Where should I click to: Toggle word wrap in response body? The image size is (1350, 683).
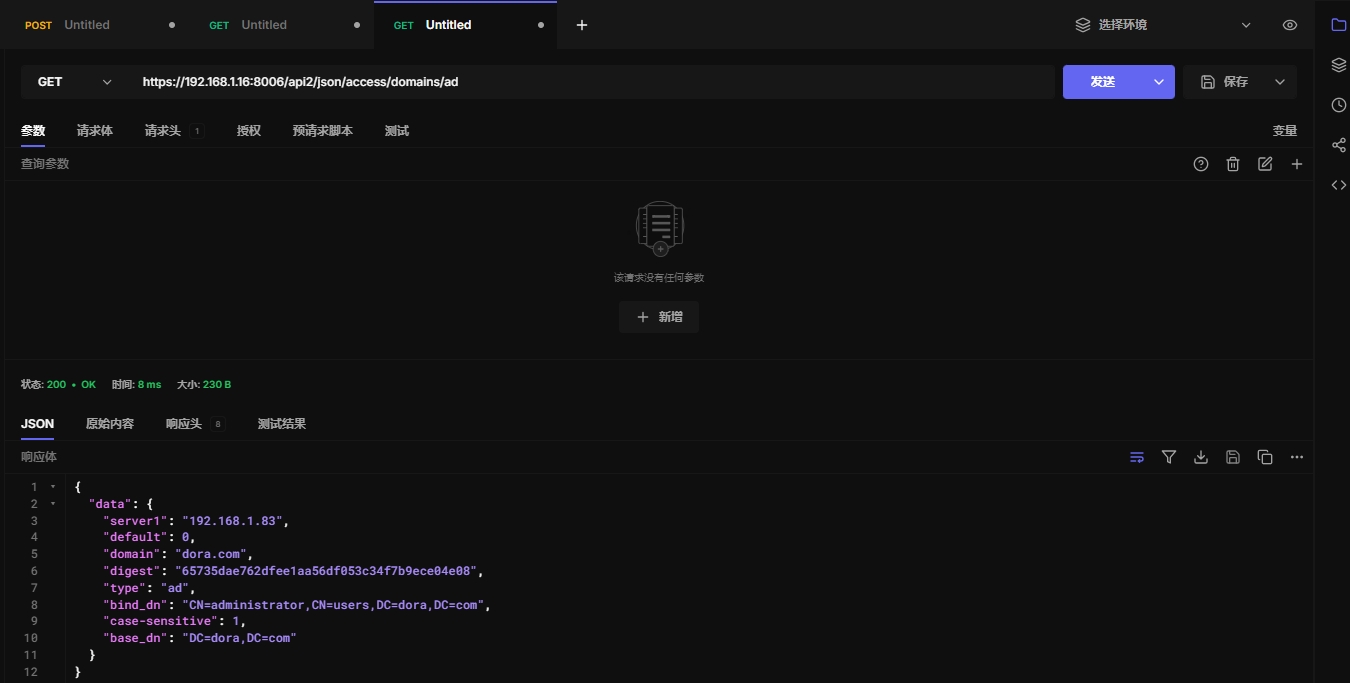coord(1137,457)
